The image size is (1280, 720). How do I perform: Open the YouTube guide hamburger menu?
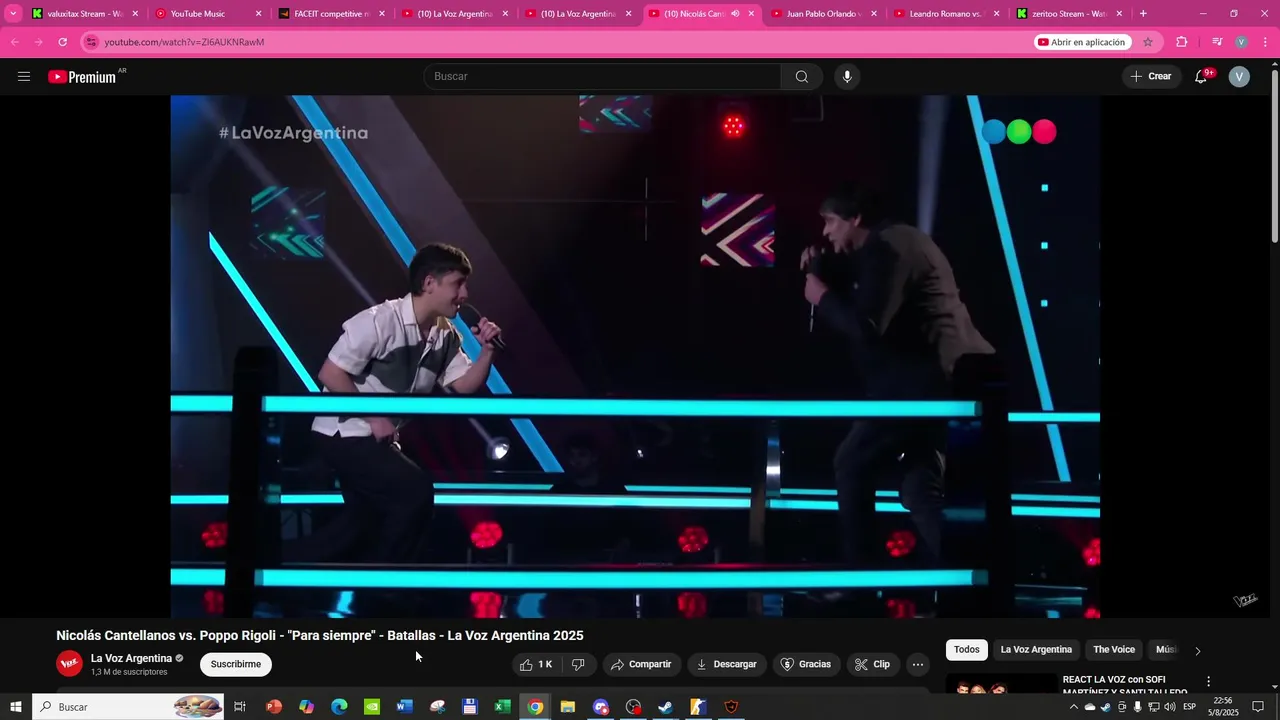click(24, 77)
